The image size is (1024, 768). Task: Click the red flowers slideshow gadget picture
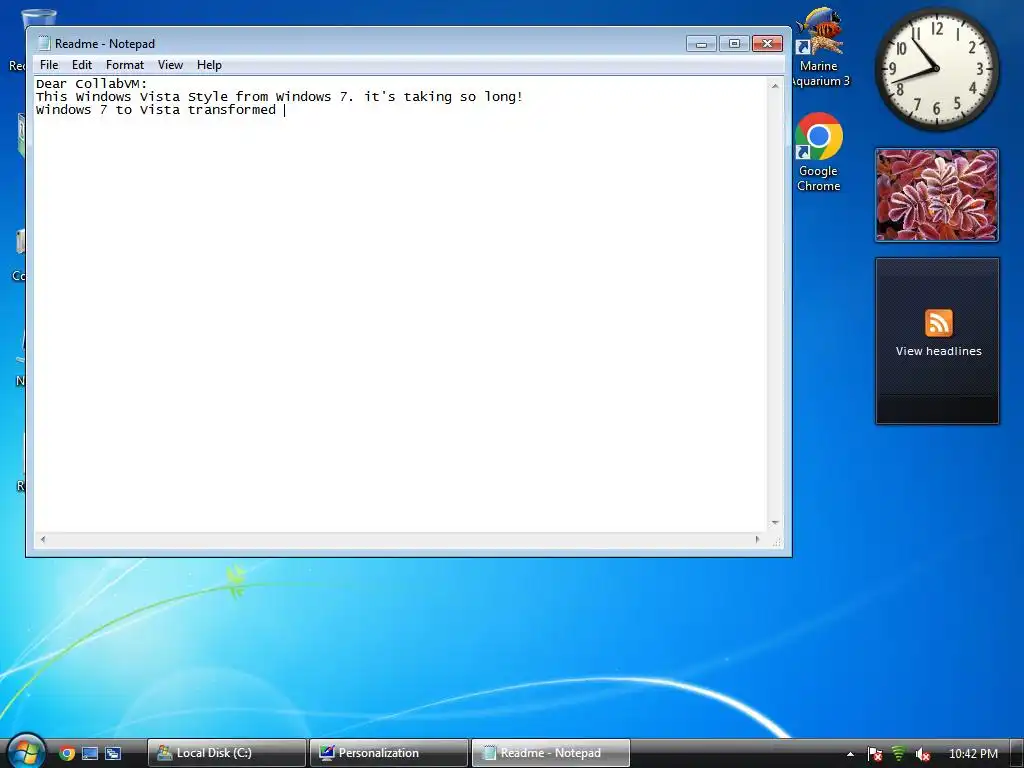pyautogui.click(x=936, y=195)
